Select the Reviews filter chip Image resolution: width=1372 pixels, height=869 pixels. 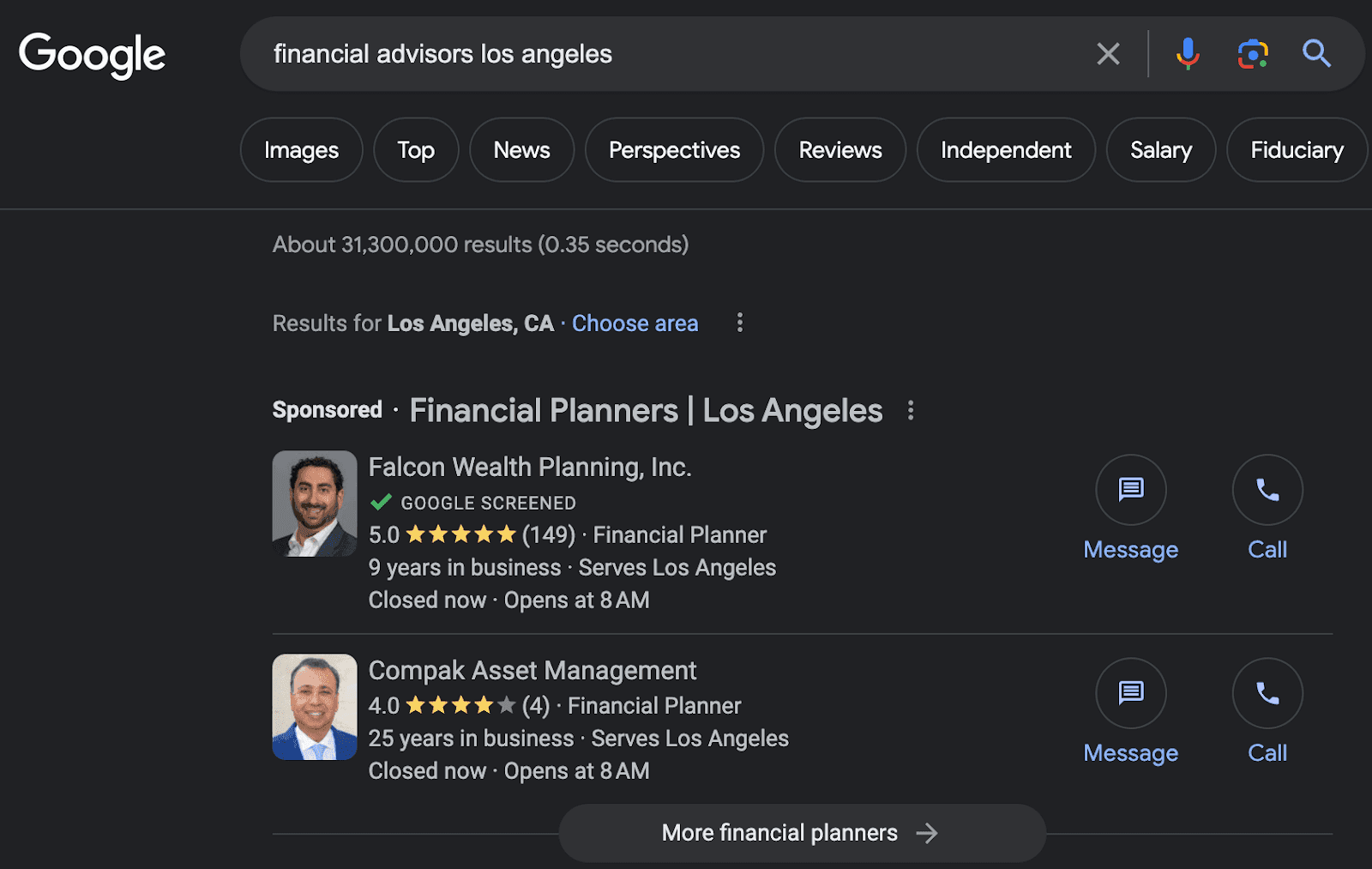pyautogui.click(x=839, y=149)
